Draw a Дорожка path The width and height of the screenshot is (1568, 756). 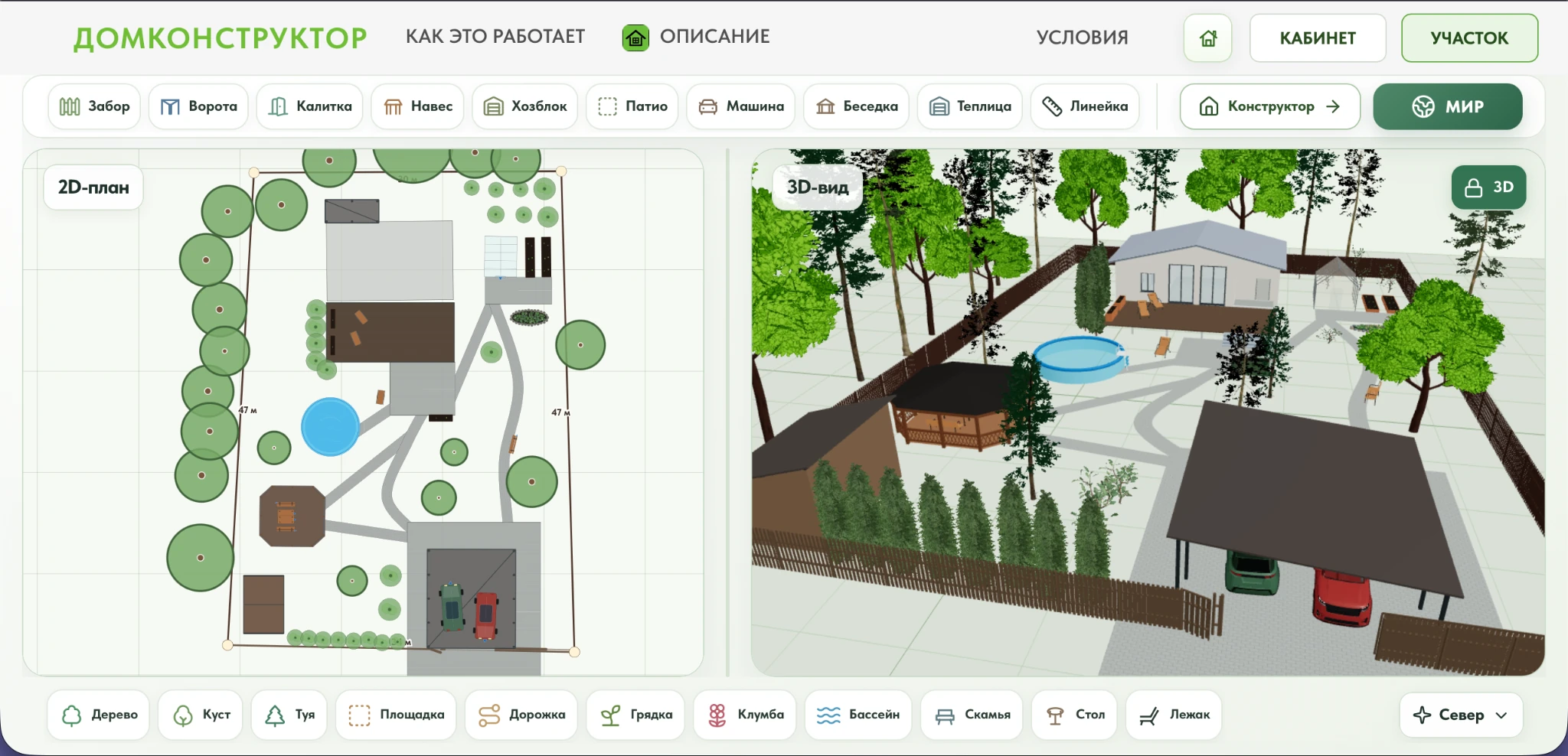pos(521,715)
